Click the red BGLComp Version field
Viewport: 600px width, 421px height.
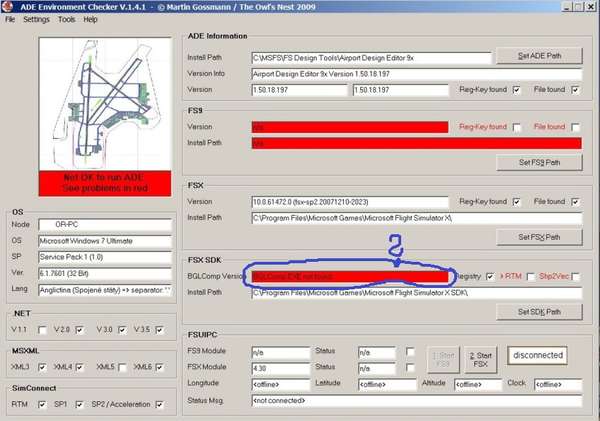349,277
